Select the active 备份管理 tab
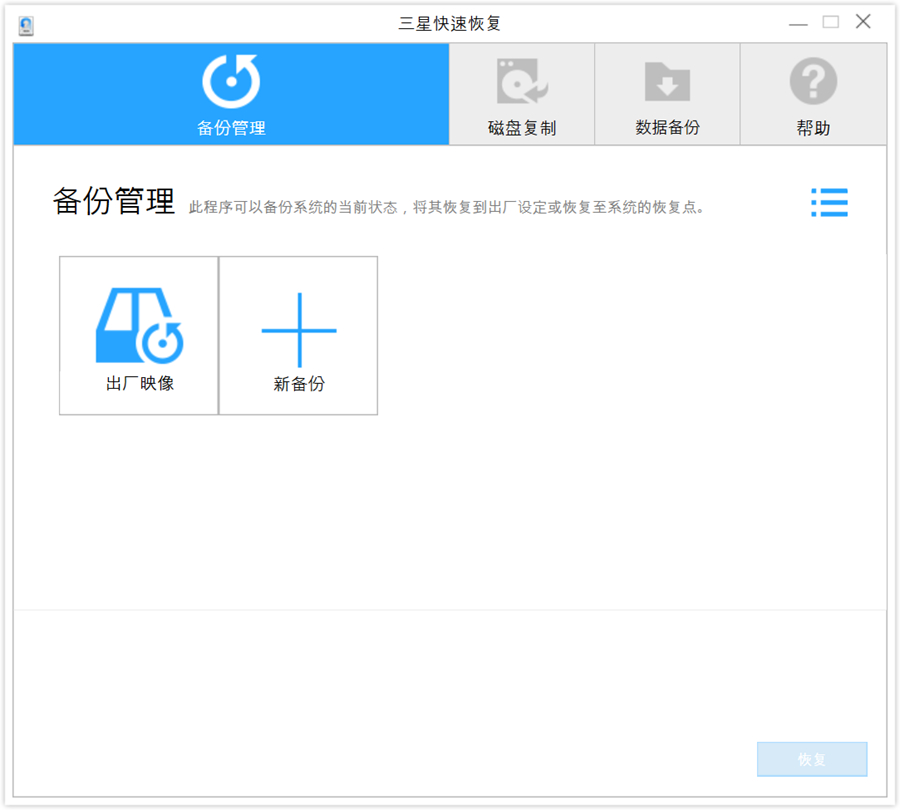Screen dimensions: 900x810 [x=230, y=94]
